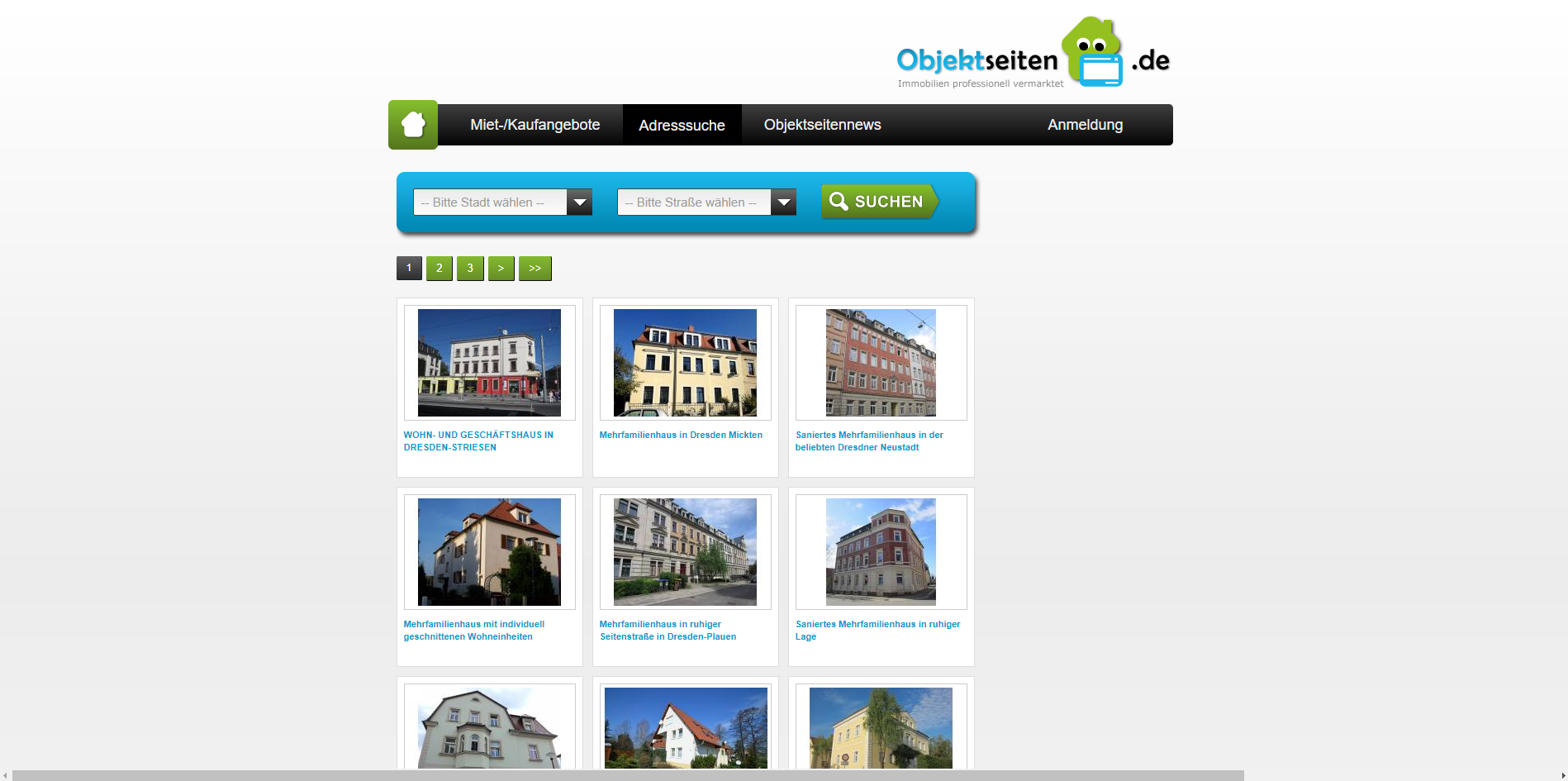Click the green home icon button

coord(413,125)
